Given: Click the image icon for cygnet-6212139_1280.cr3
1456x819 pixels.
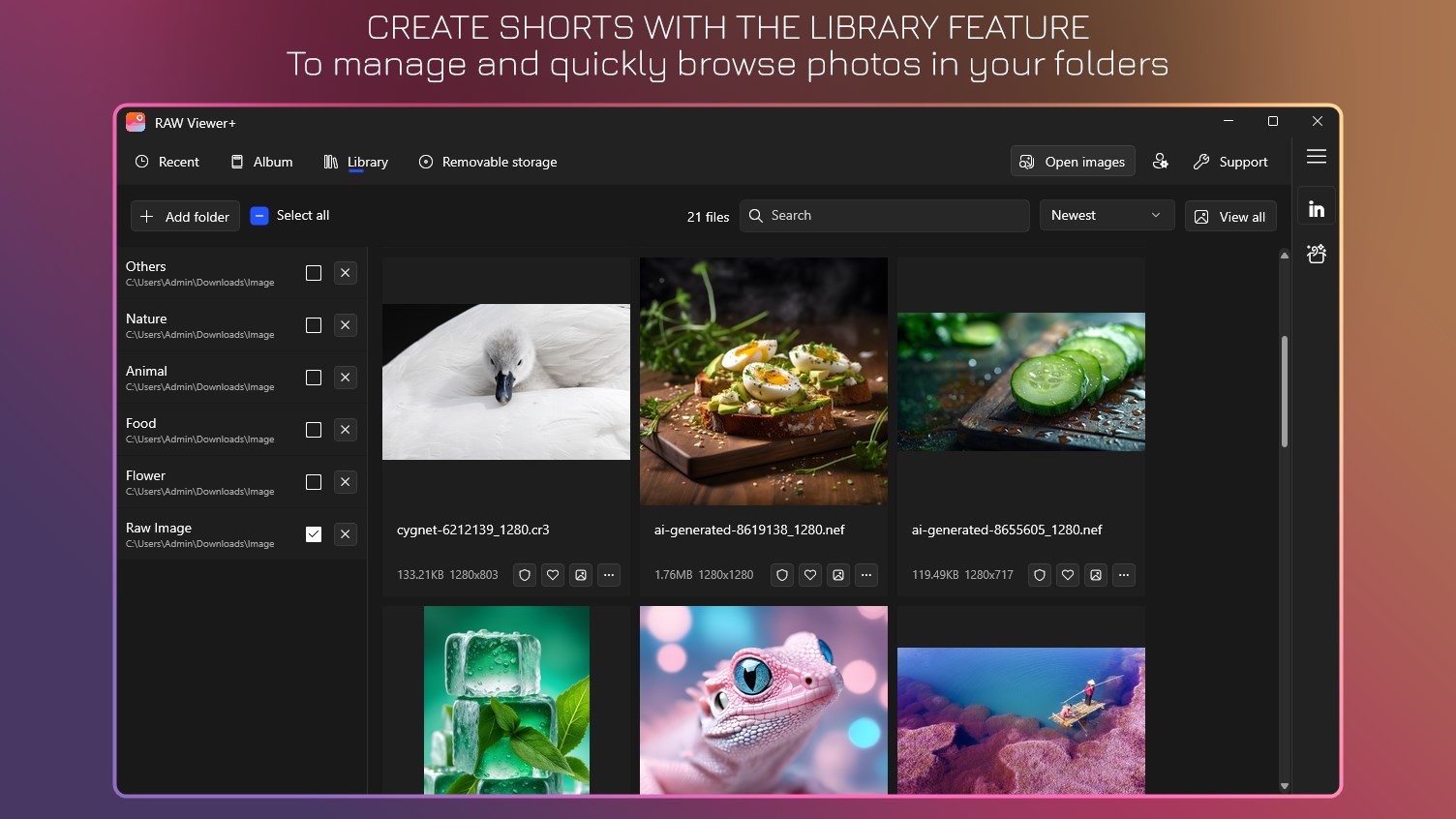Looking at the screenshot, I should pyautogui.click(x=581, y=575).
